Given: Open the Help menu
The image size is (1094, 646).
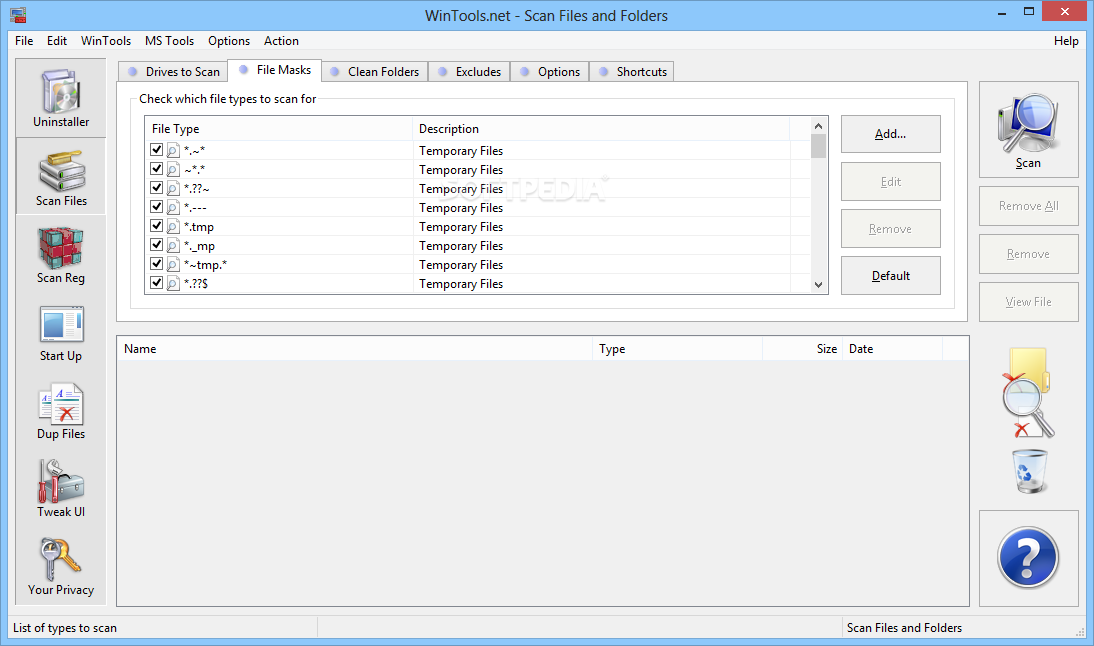Looking at the screenshot, I should (1066, 41).
